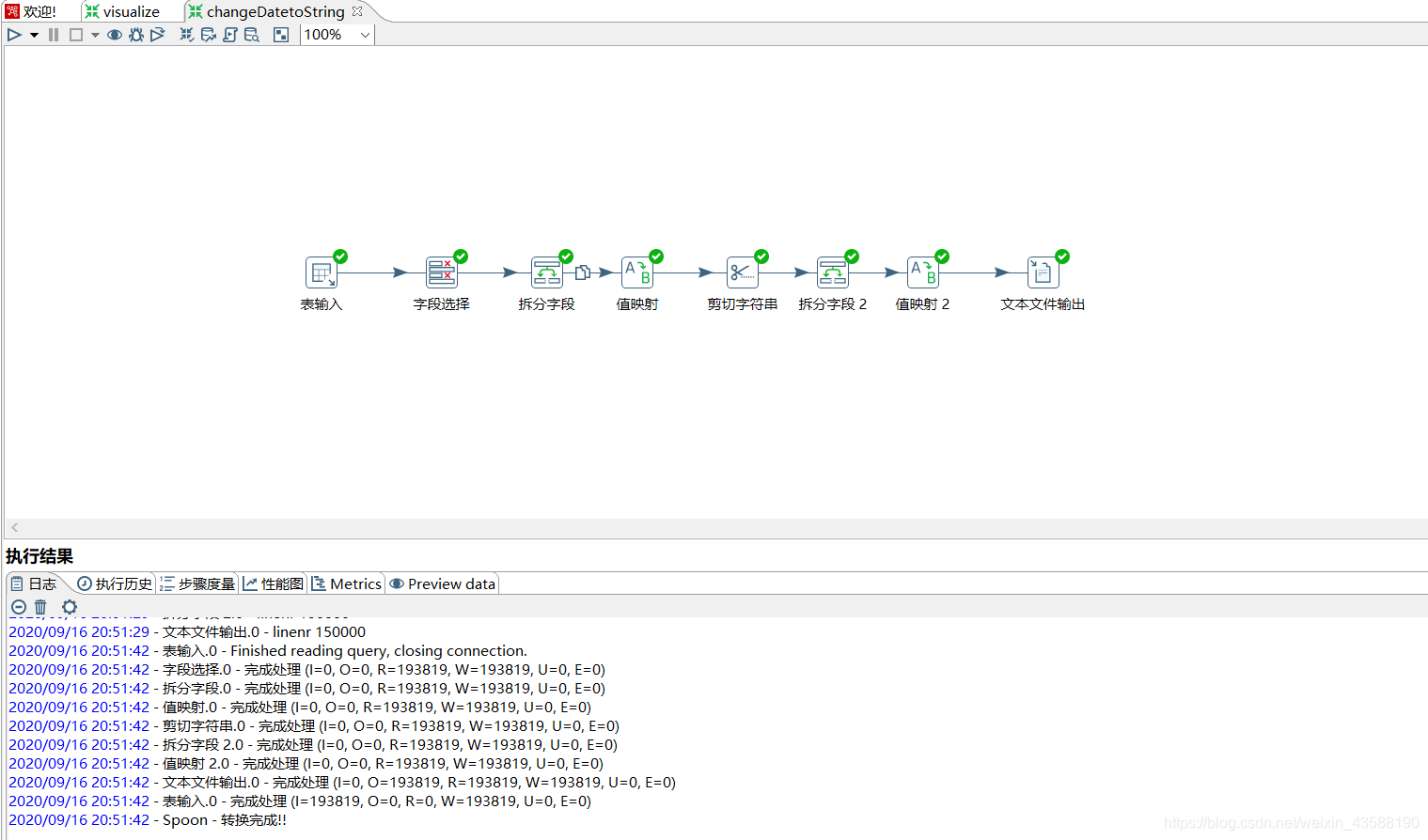Open the 日志 tab
Screen dimensions: 1428x840
click(x=34, y=583)
